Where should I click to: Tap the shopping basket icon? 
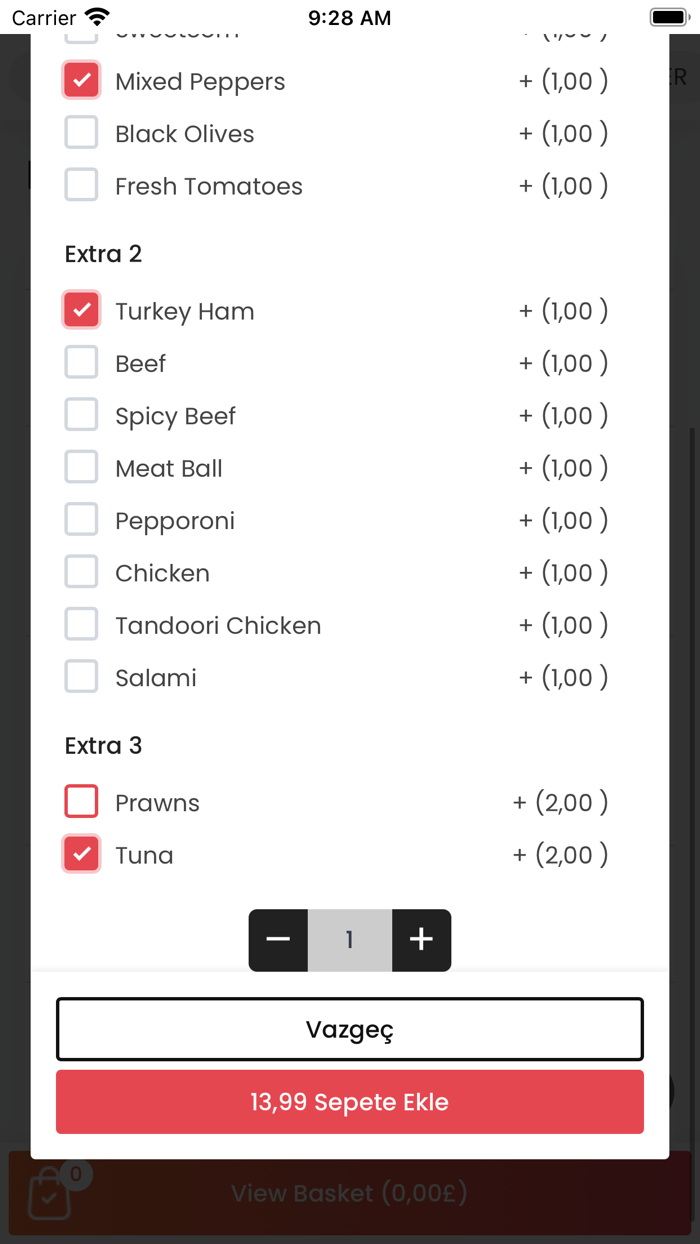pos(49,1196)
